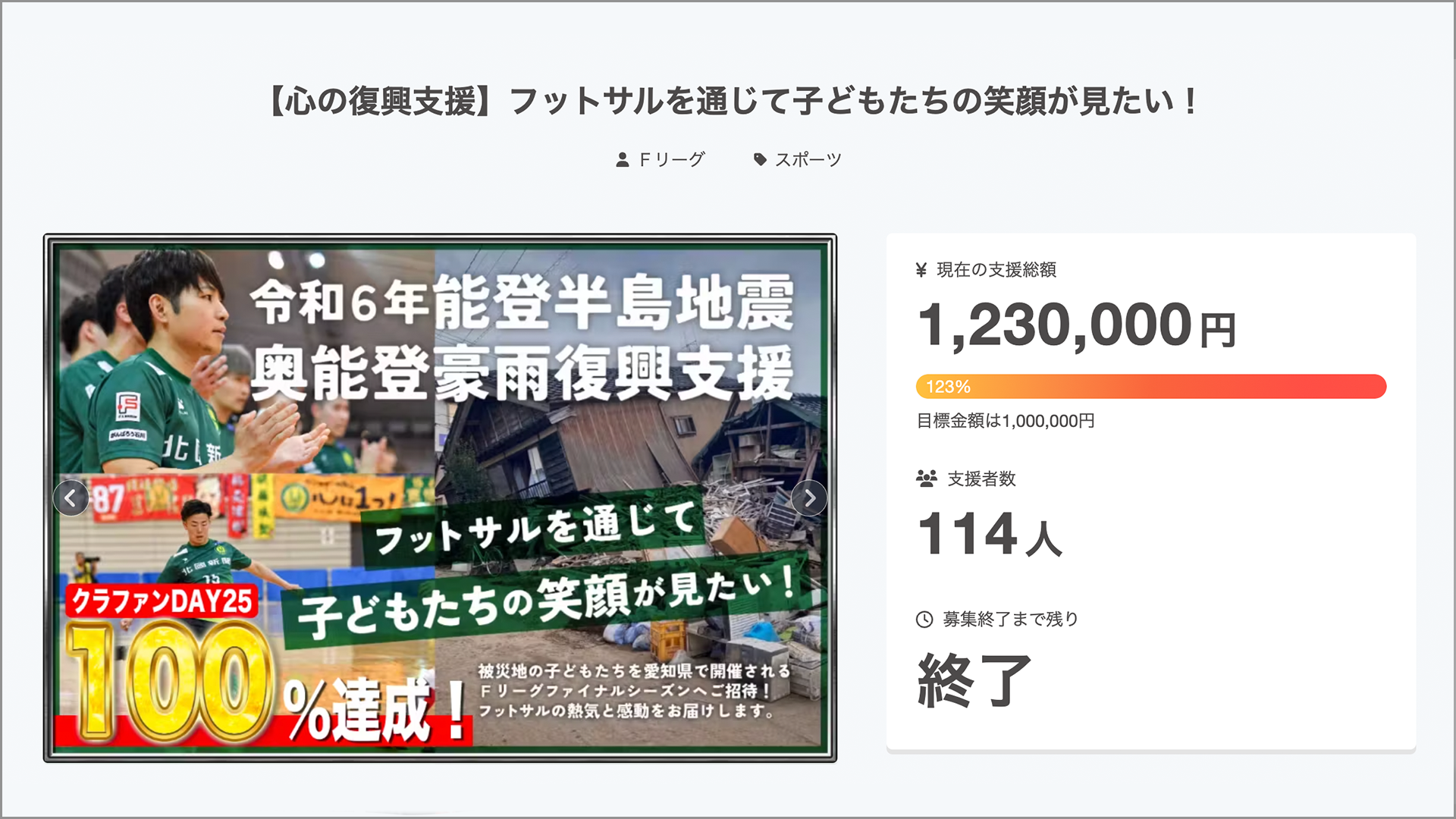This screenshot has height=819, width=1456.
Task: Click the 終了 status text
Action: [x=974, y=680]
